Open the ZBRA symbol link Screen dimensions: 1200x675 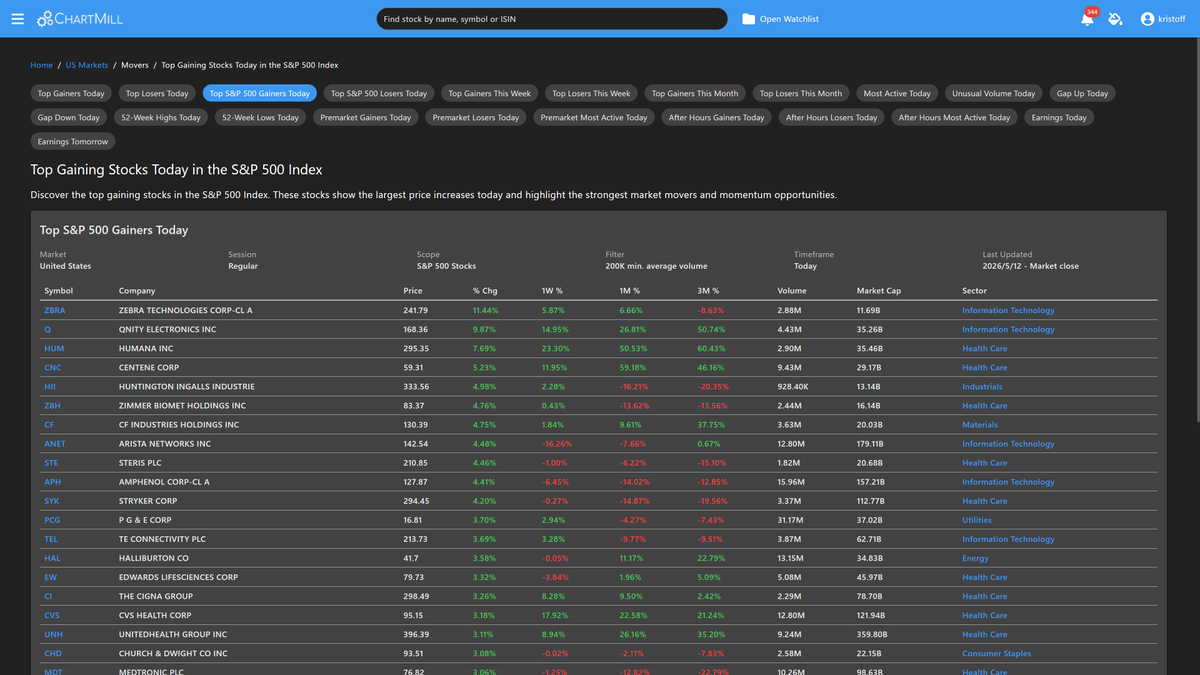click(x=55, y=310)
